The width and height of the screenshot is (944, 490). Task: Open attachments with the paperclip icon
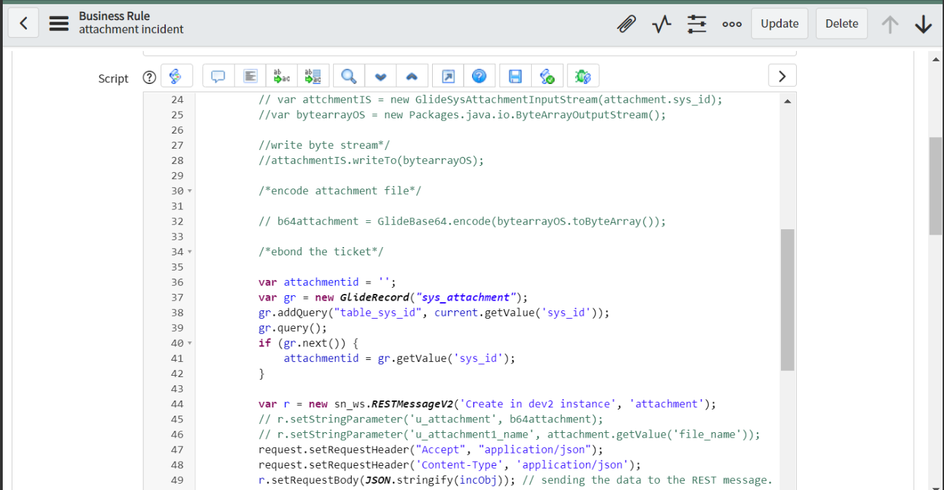(627, 24)
